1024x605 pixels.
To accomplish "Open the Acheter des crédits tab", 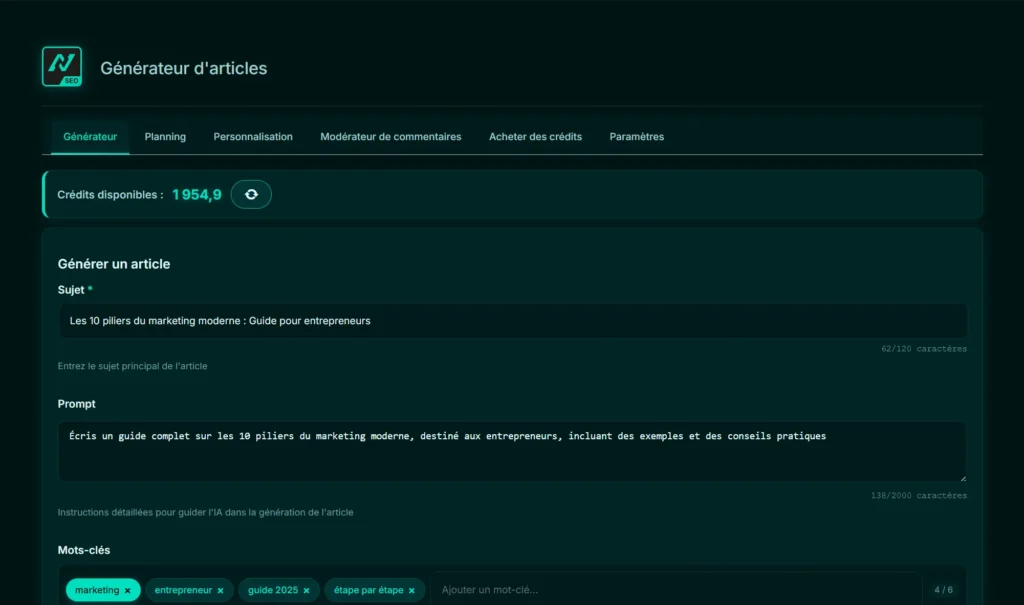I will click(x=535, y=136).
